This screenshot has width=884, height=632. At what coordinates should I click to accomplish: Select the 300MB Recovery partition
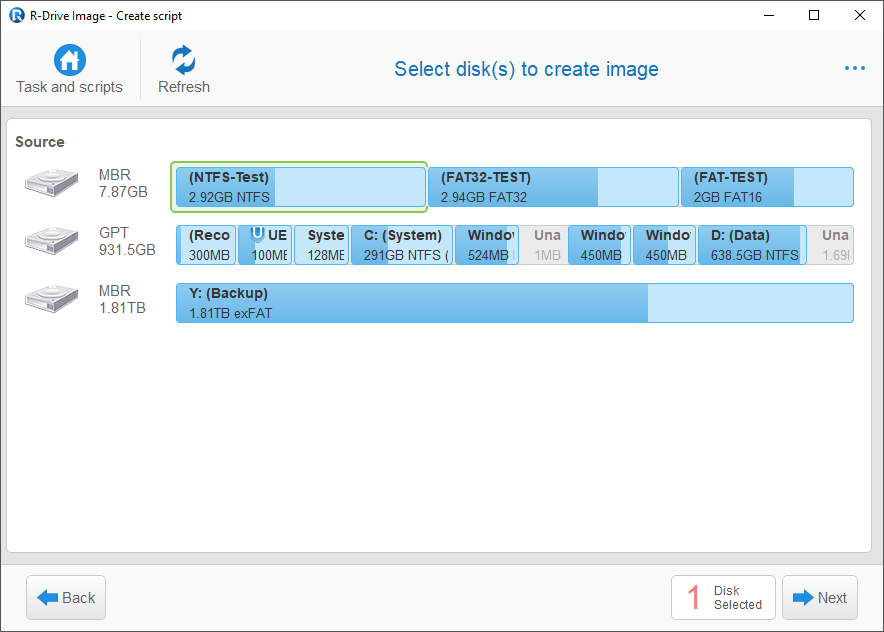coord(206,245)
